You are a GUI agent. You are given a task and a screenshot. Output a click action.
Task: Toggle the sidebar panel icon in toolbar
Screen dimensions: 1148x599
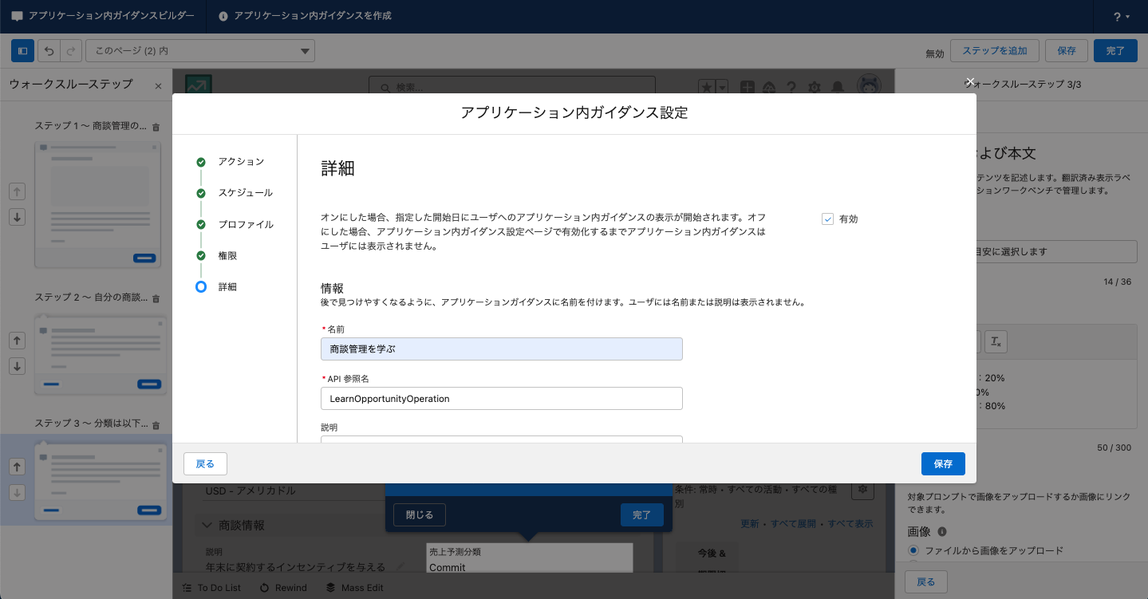click(x=23, y=51)
